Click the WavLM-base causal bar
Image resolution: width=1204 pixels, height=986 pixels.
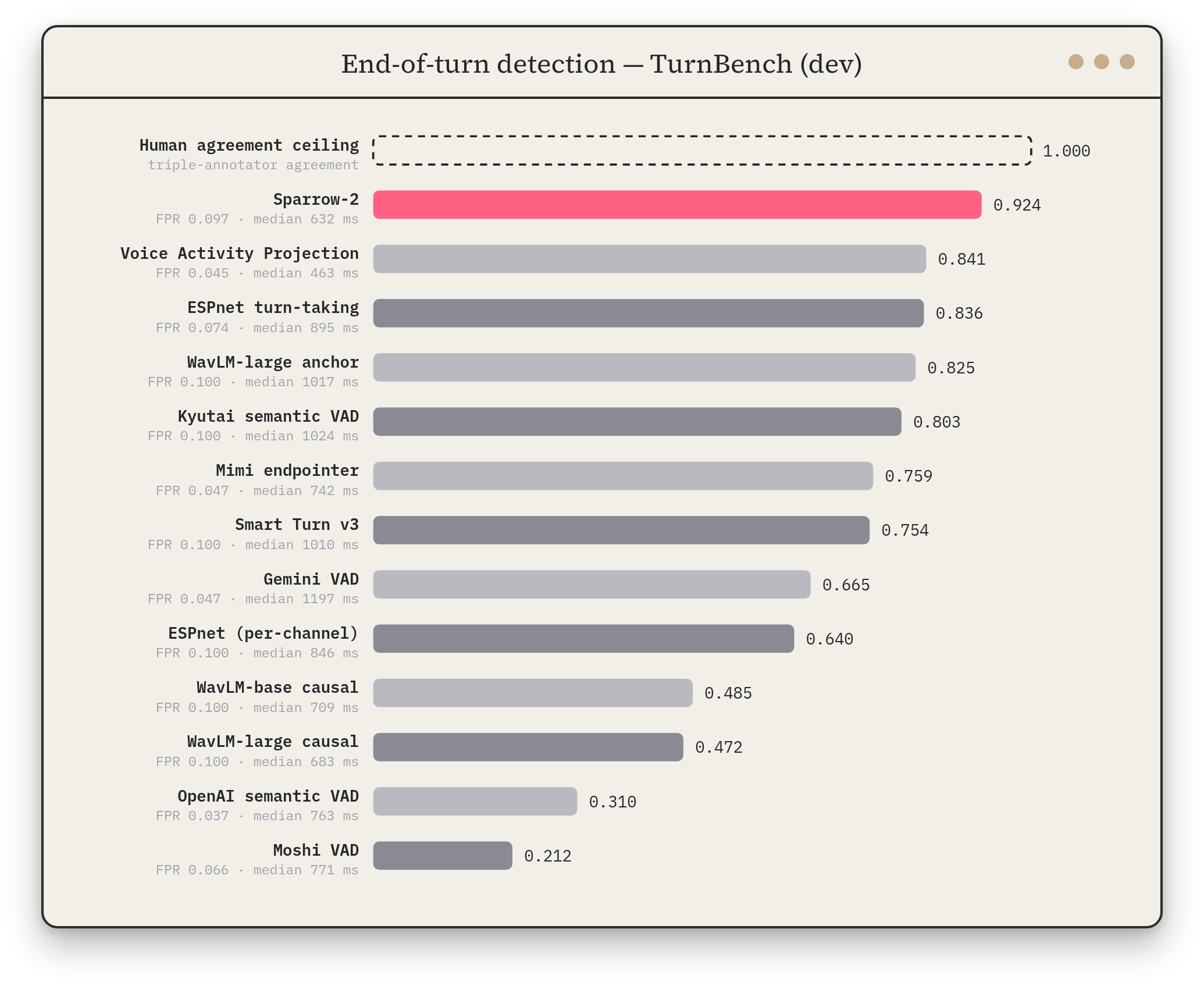pos(533,693)
